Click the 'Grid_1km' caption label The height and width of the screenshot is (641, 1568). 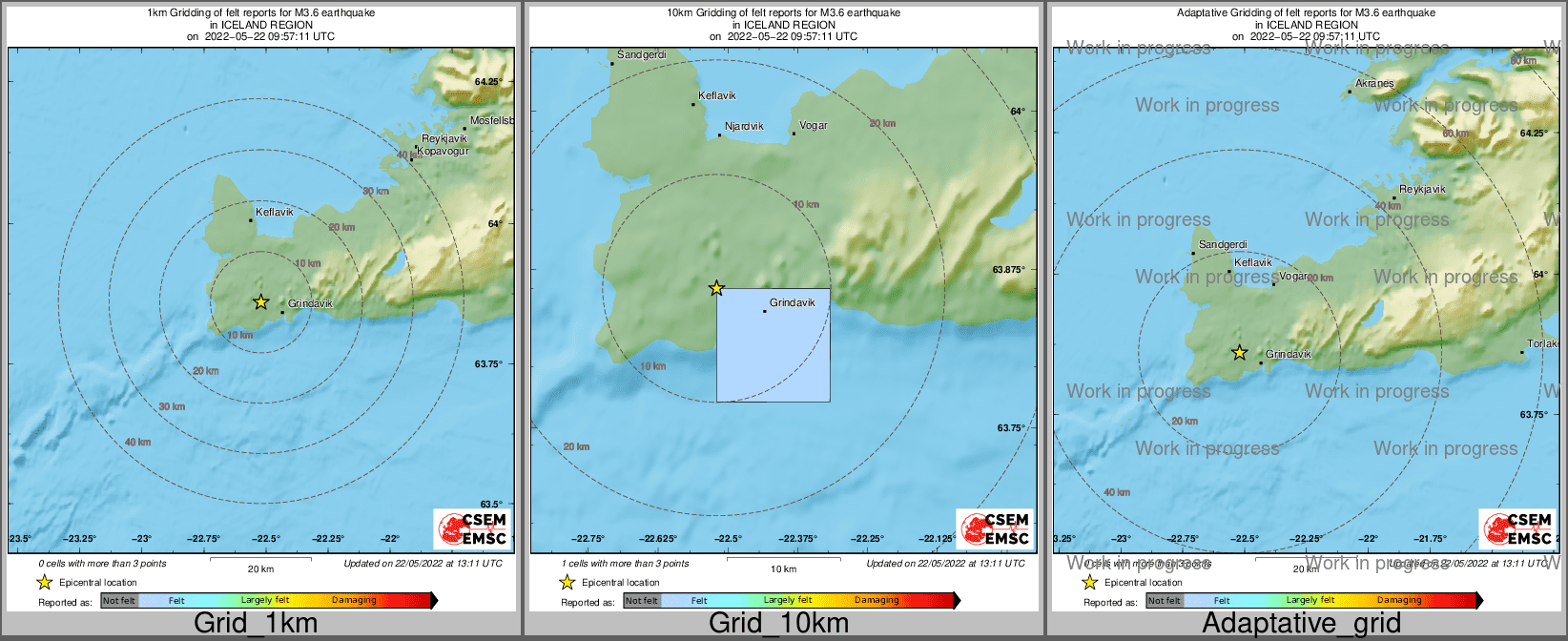(x=256, y=623)
